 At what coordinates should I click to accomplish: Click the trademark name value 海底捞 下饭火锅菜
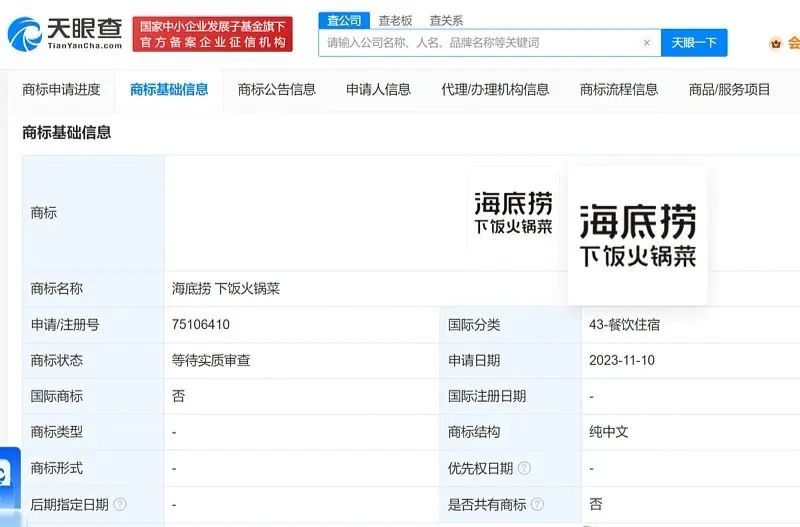(226, 289)
